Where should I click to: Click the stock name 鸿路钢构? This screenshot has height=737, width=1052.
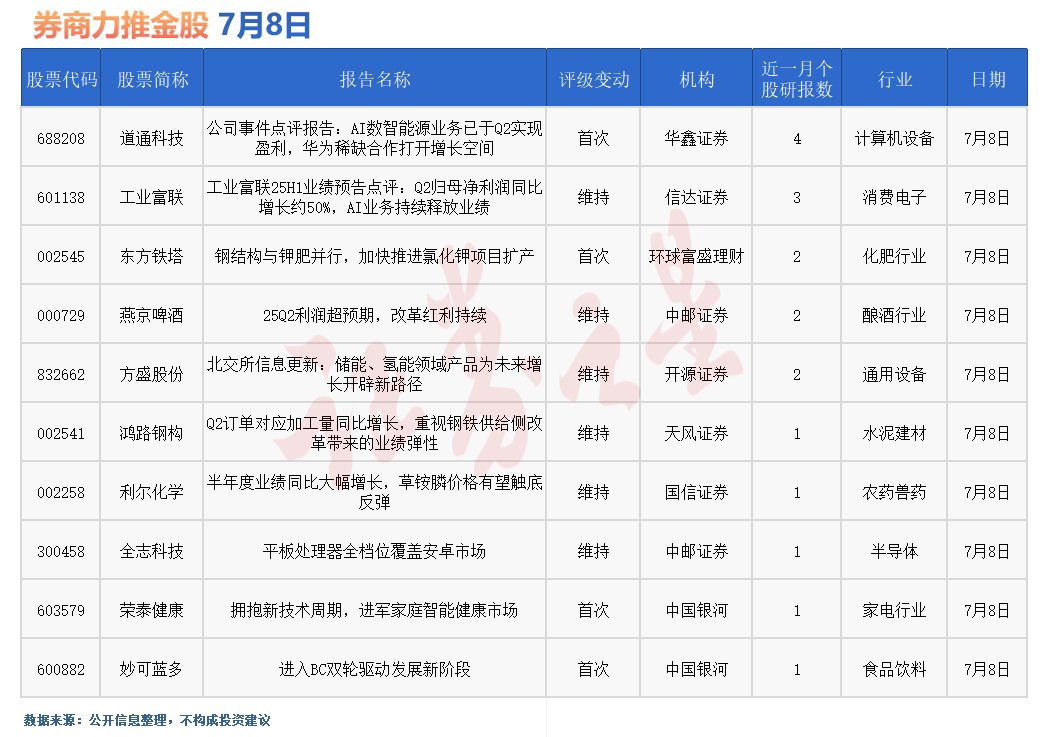152,434
